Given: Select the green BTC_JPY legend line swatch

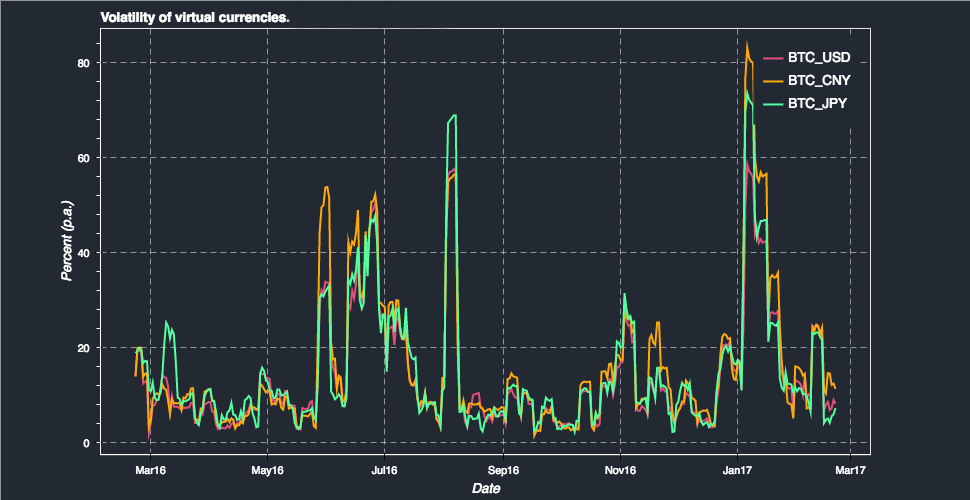Looking at the screenshot, I should point(773,104).
